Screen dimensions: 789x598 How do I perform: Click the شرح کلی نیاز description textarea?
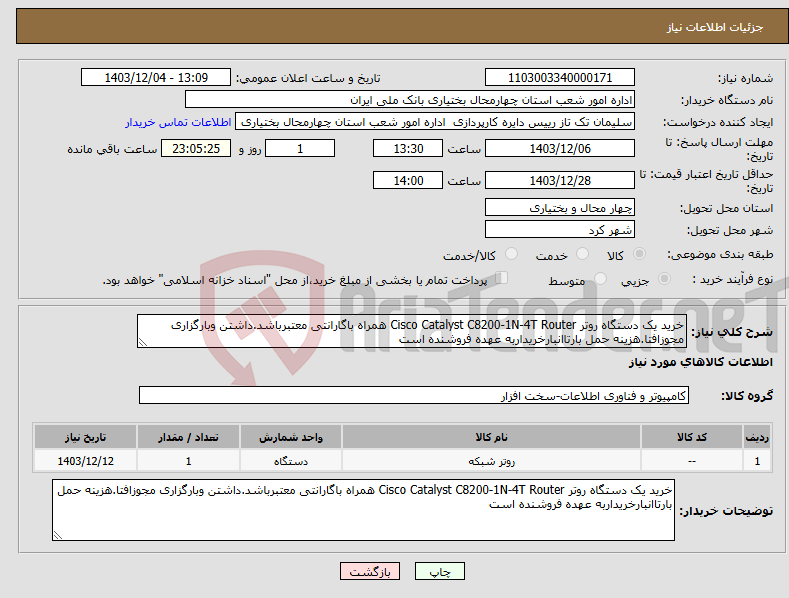coord(412,331)
